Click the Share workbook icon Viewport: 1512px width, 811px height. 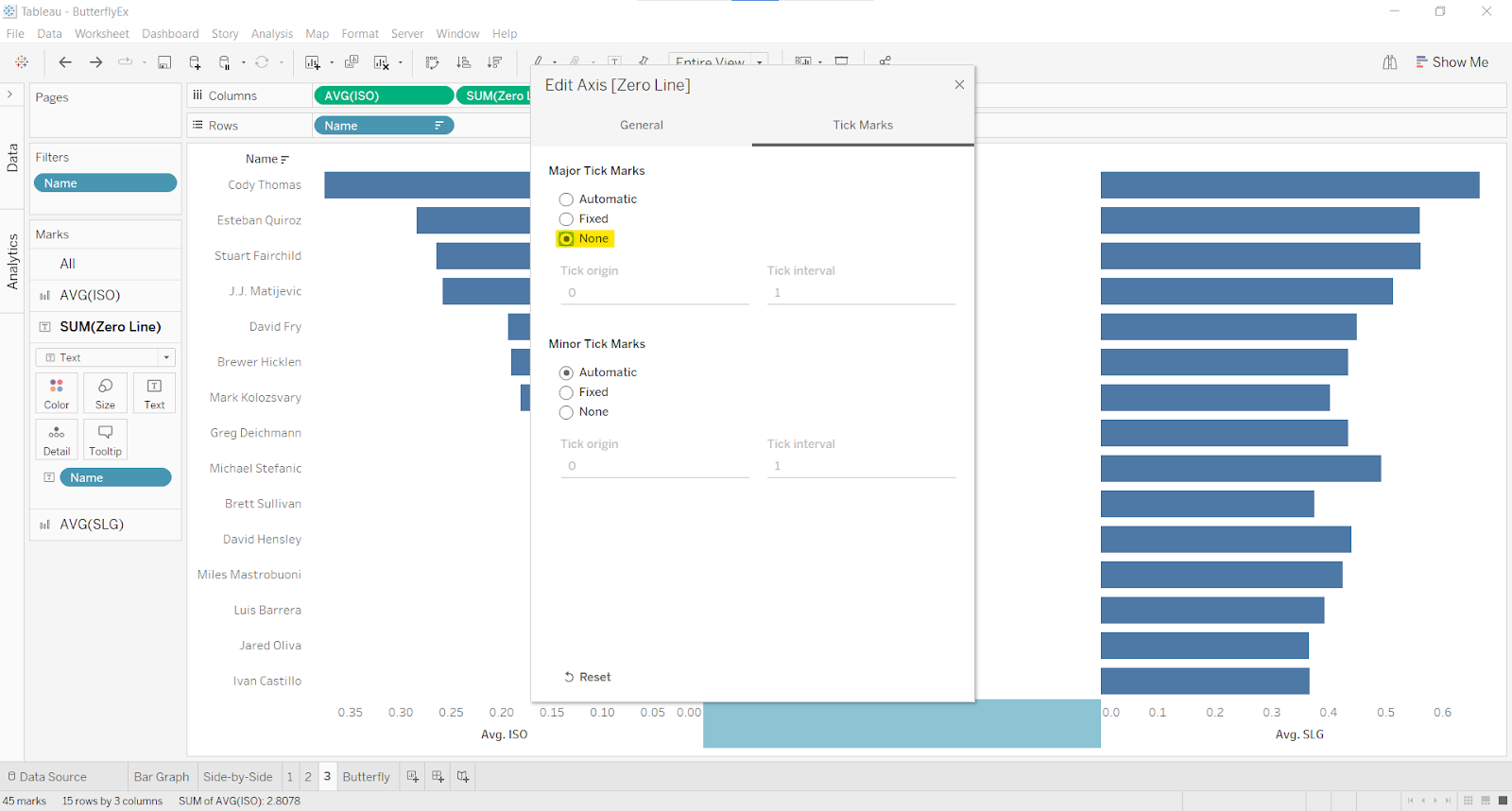coord(885,61)
